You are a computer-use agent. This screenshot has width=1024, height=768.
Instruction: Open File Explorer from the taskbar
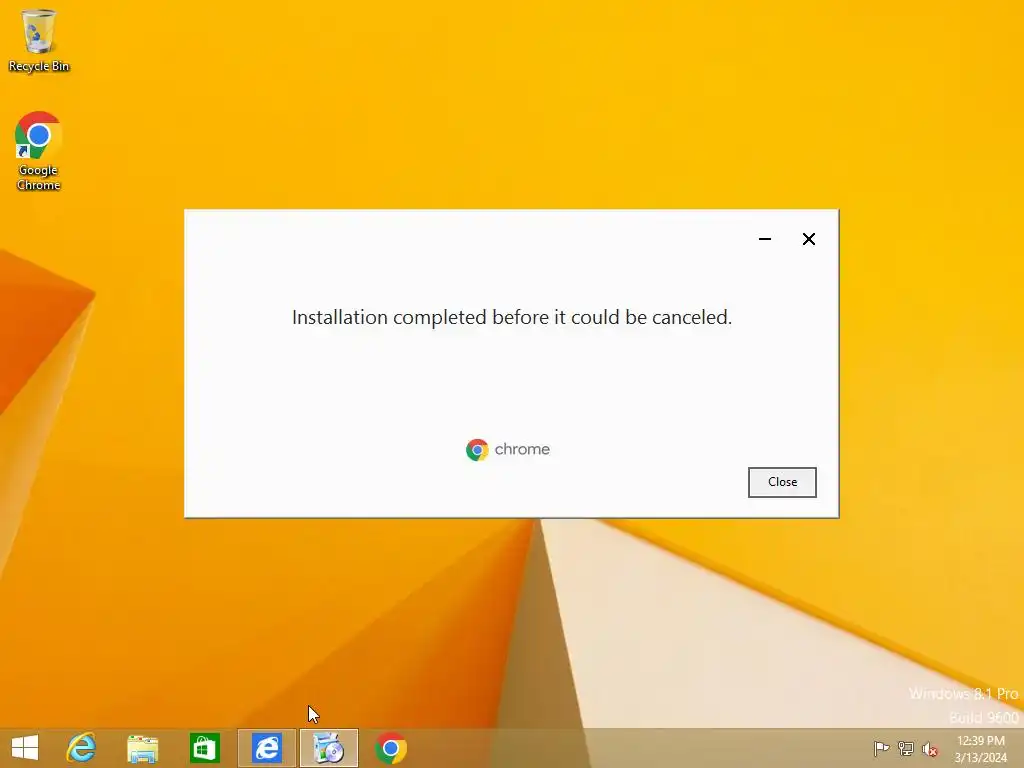click(x=142, y=748)
